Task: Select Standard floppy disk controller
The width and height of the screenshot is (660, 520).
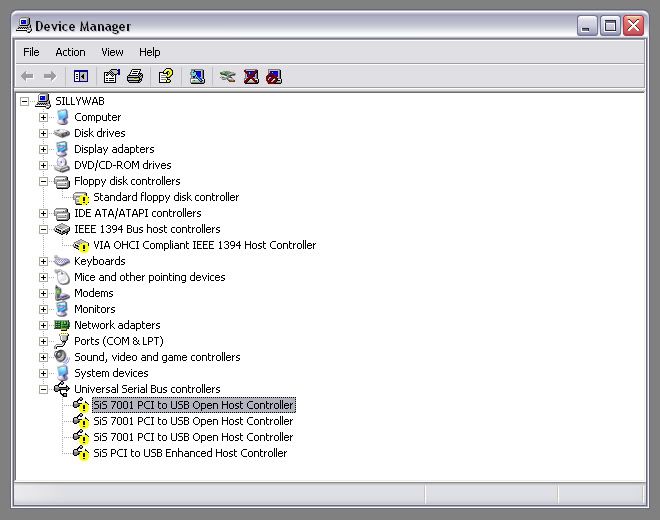Action: (x=166, y=197)
